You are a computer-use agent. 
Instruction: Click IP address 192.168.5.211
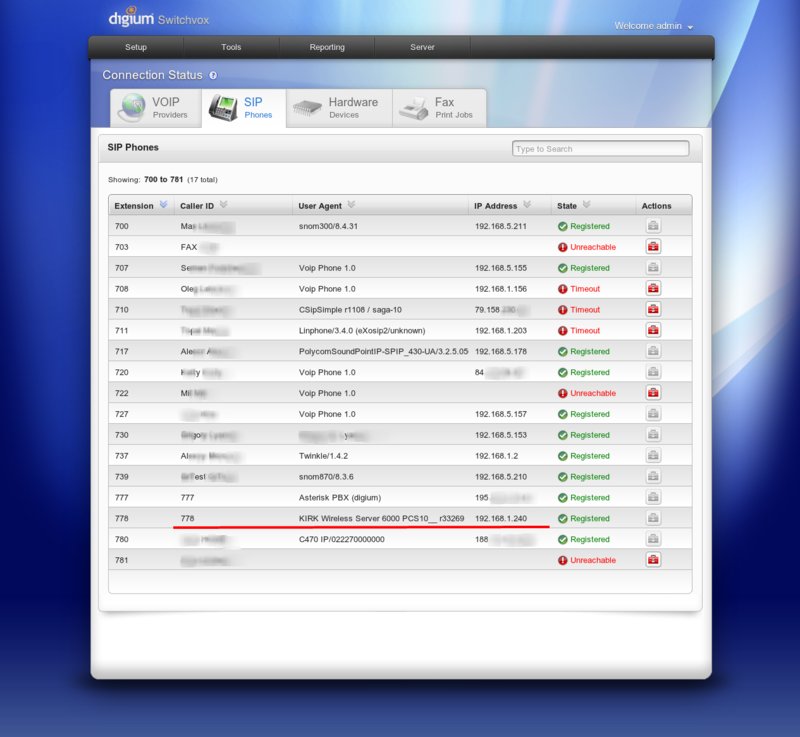click(501, 226)
